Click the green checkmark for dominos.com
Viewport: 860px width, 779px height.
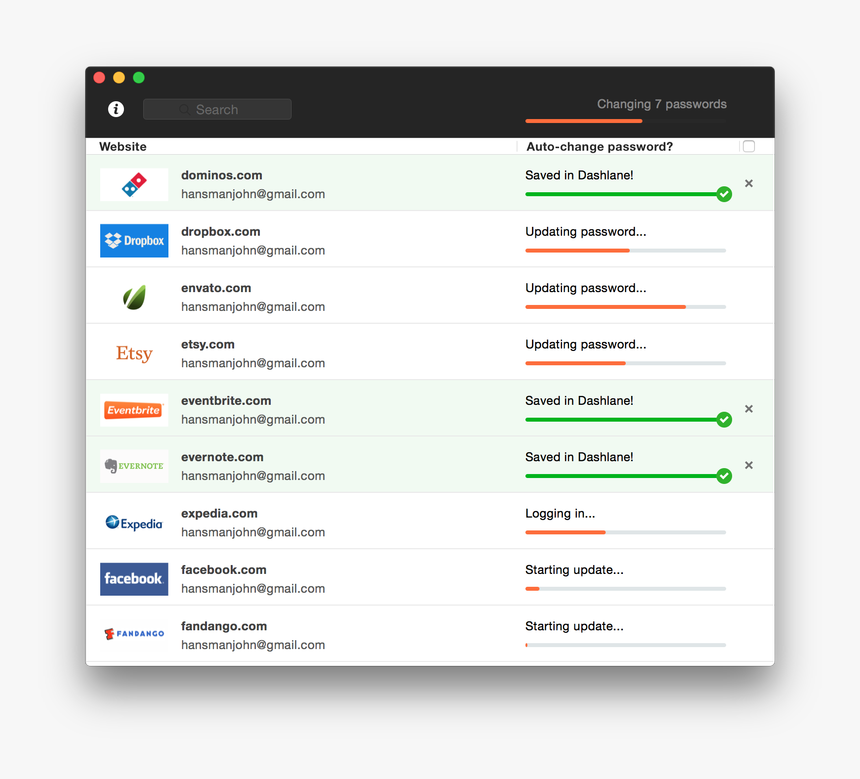click(x=724, y=194)
